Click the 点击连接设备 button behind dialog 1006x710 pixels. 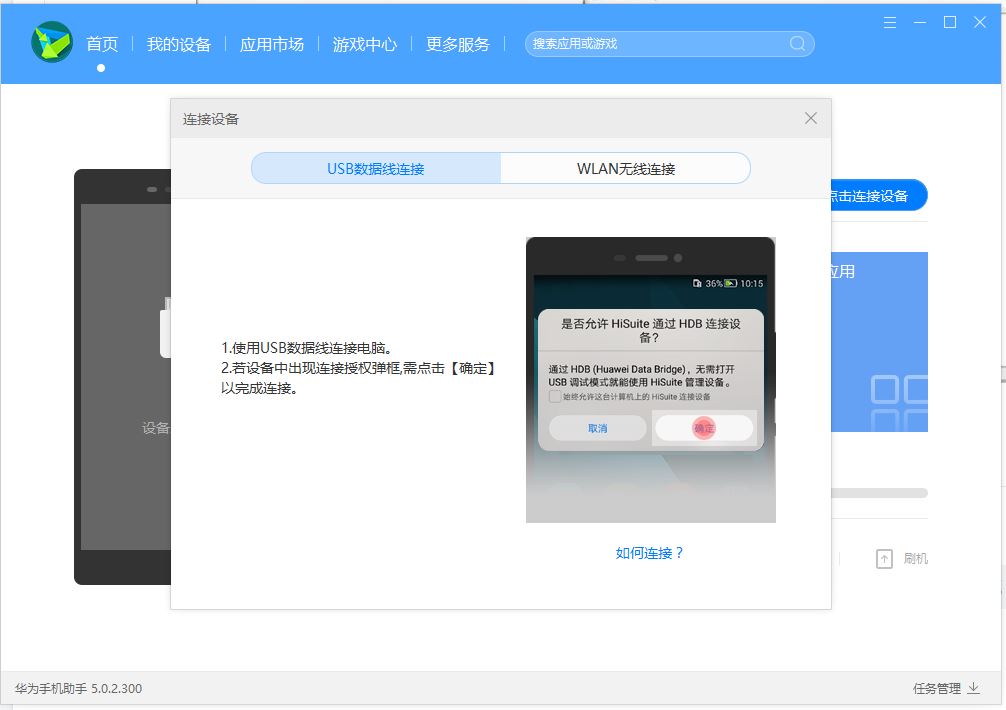point(879,196)
